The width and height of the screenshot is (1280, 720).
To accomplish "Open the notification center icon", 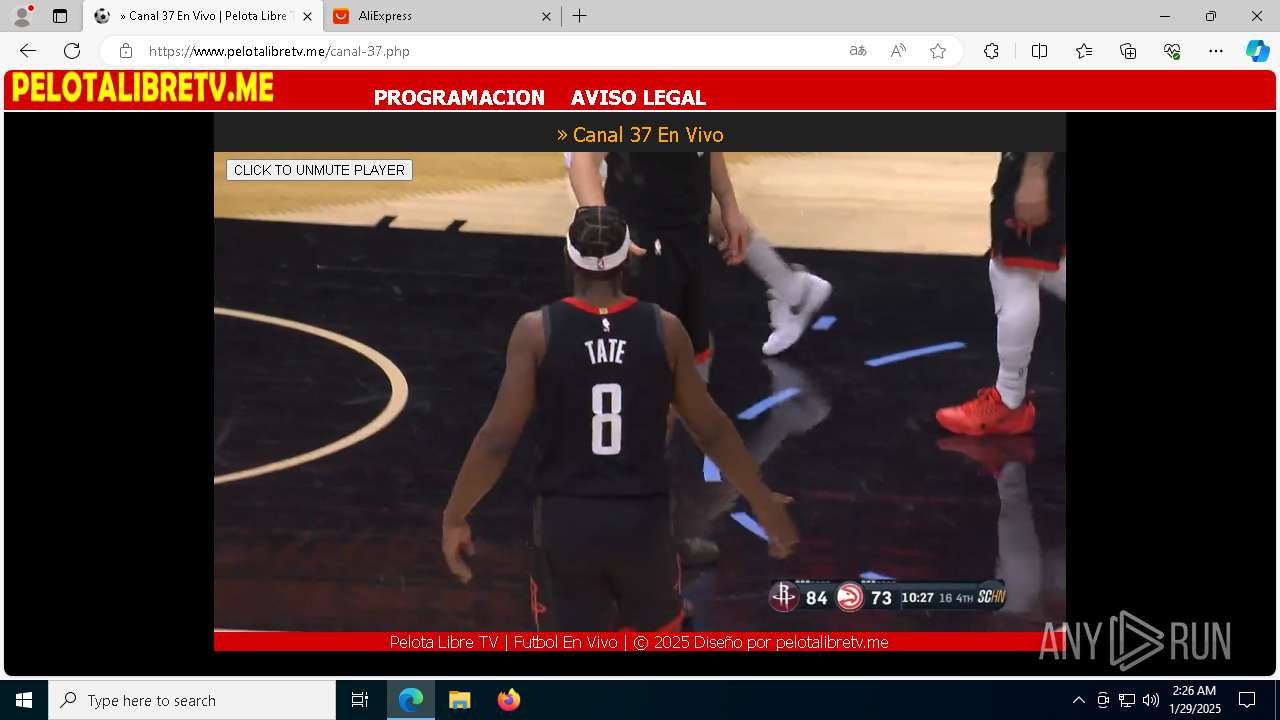I will point(1247,700).
